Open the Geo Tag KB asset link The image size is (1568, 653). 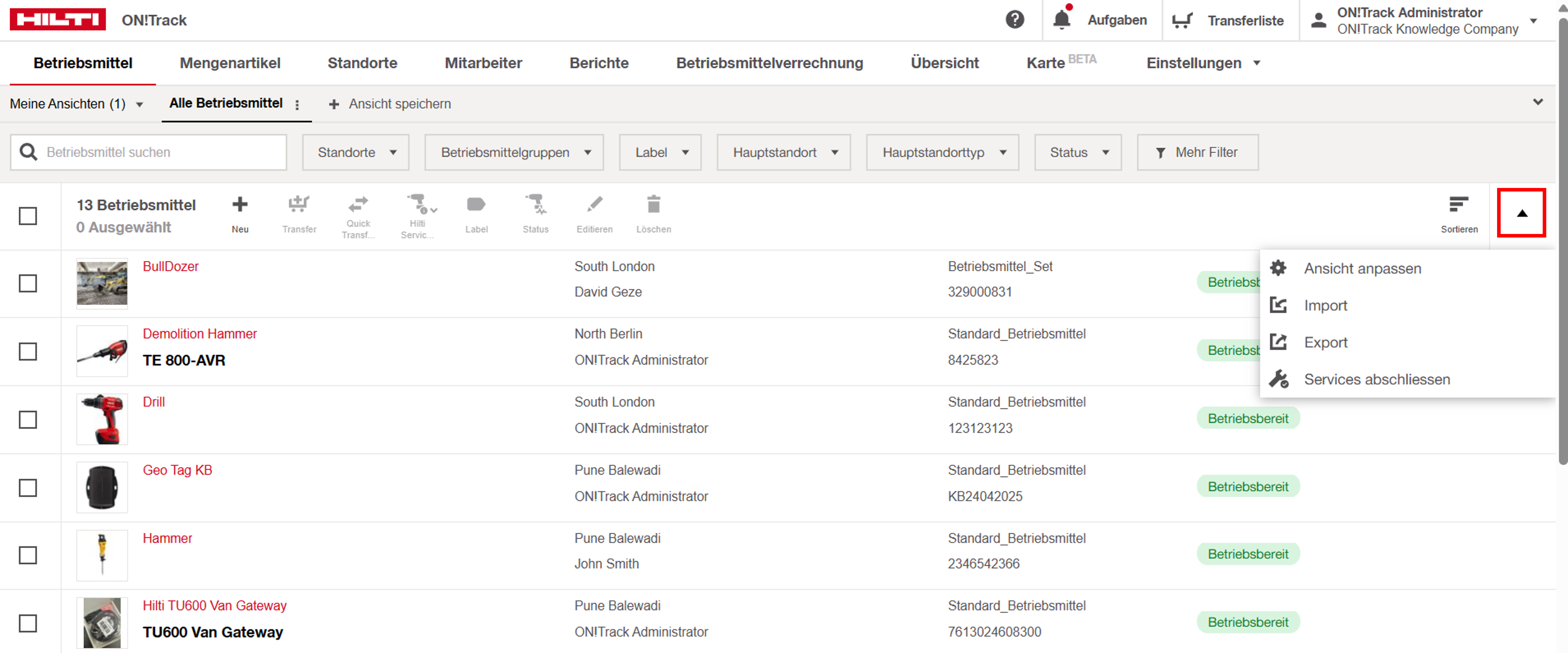pyautogui.click(x=177, y=470)
